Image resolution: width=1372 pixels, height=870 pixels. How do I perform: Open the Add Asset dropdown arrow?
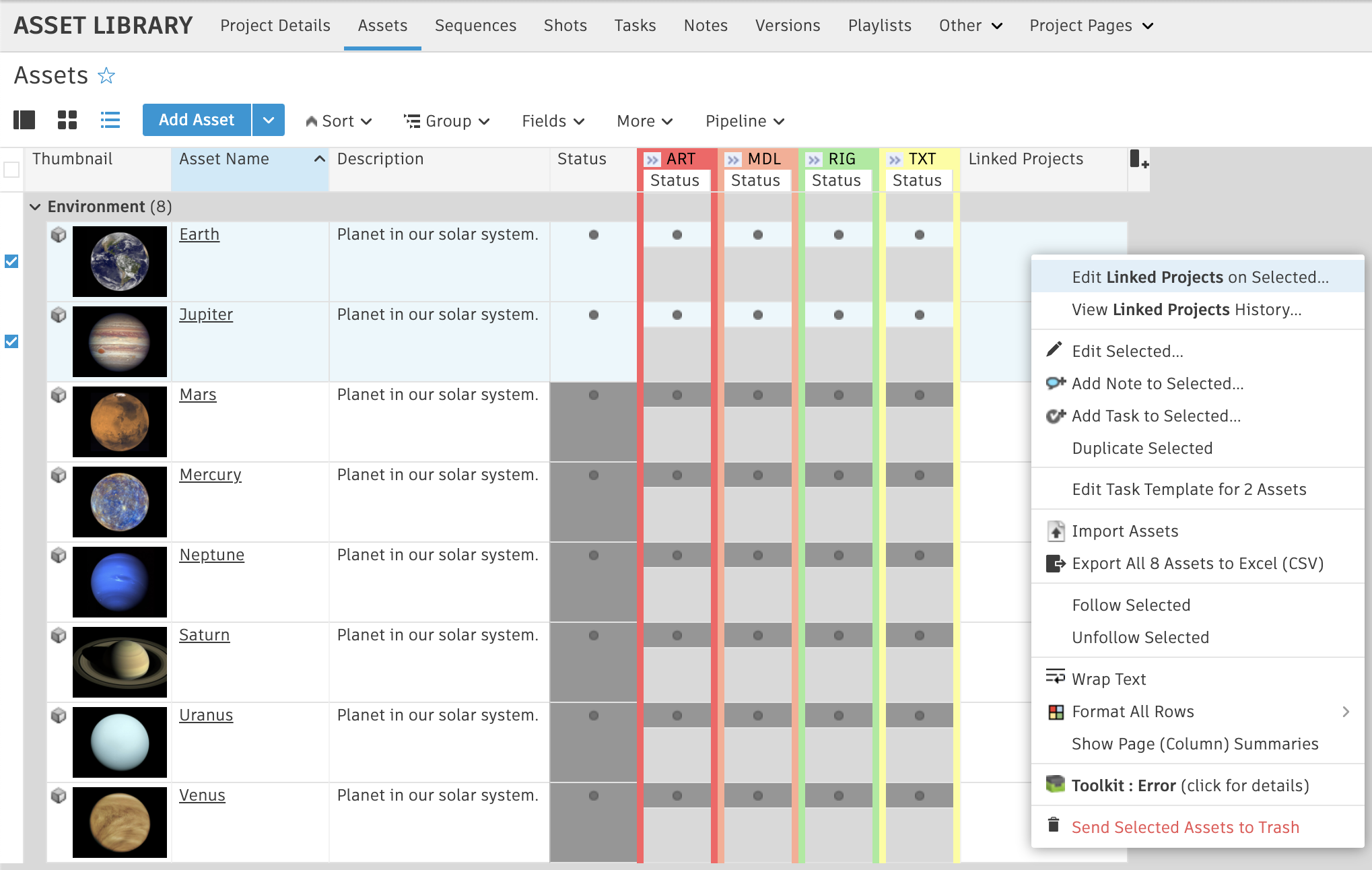pos(269,121)
